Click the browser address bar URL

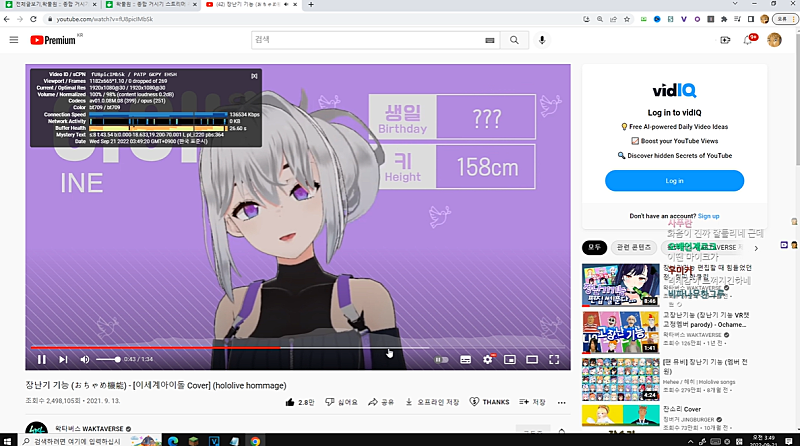(105, 19)
